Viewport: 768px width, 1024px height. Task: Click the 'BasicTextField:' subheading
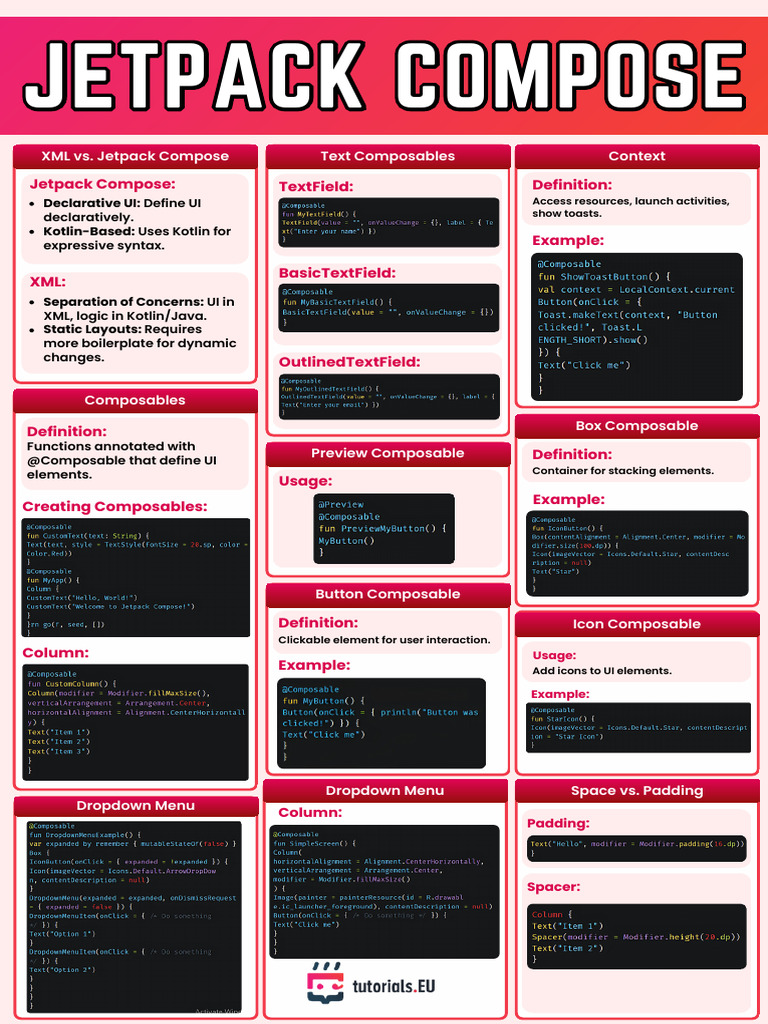(x=337, y=273)
